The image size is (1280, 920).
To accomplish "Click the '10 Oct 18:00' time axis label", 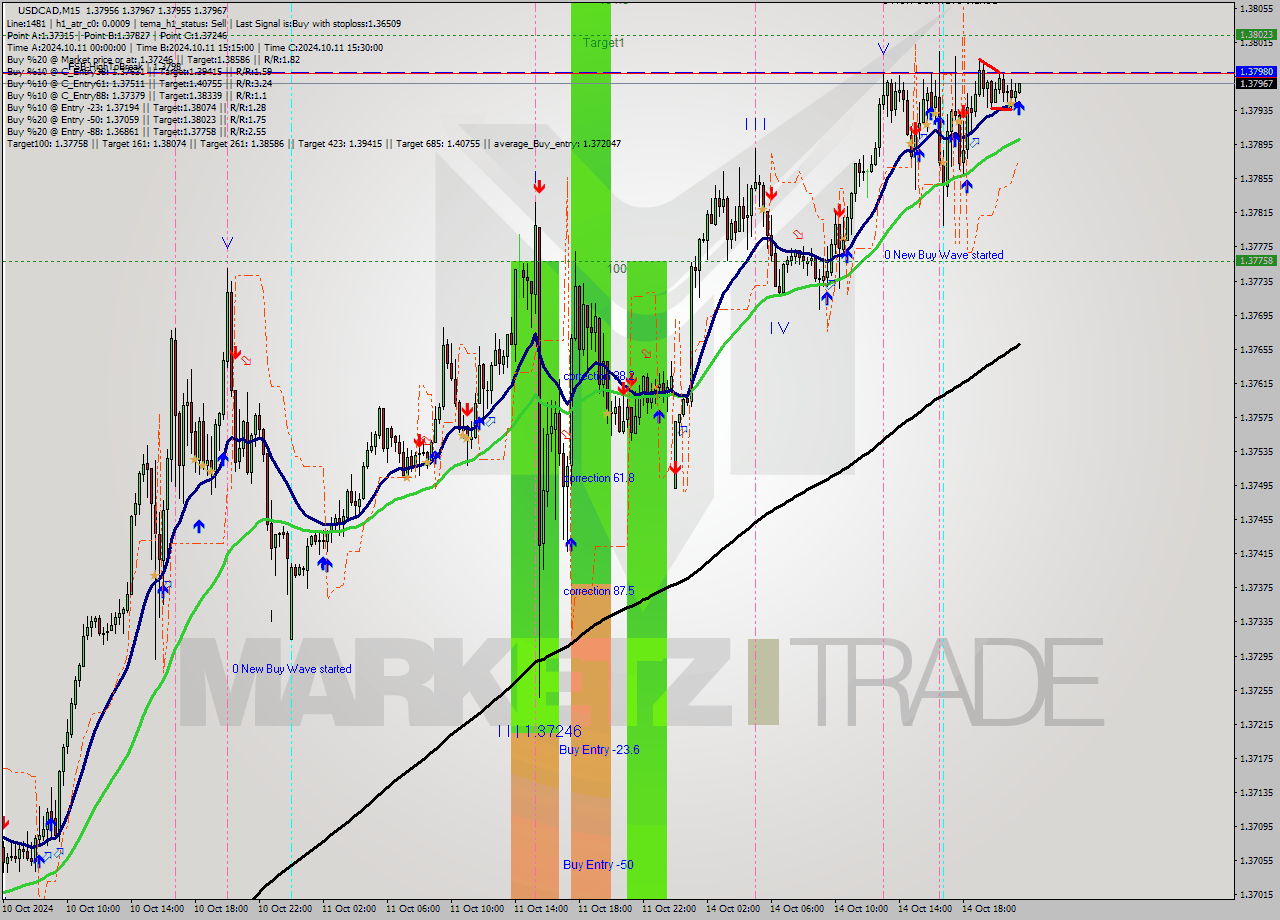I will tap(219, 909).
